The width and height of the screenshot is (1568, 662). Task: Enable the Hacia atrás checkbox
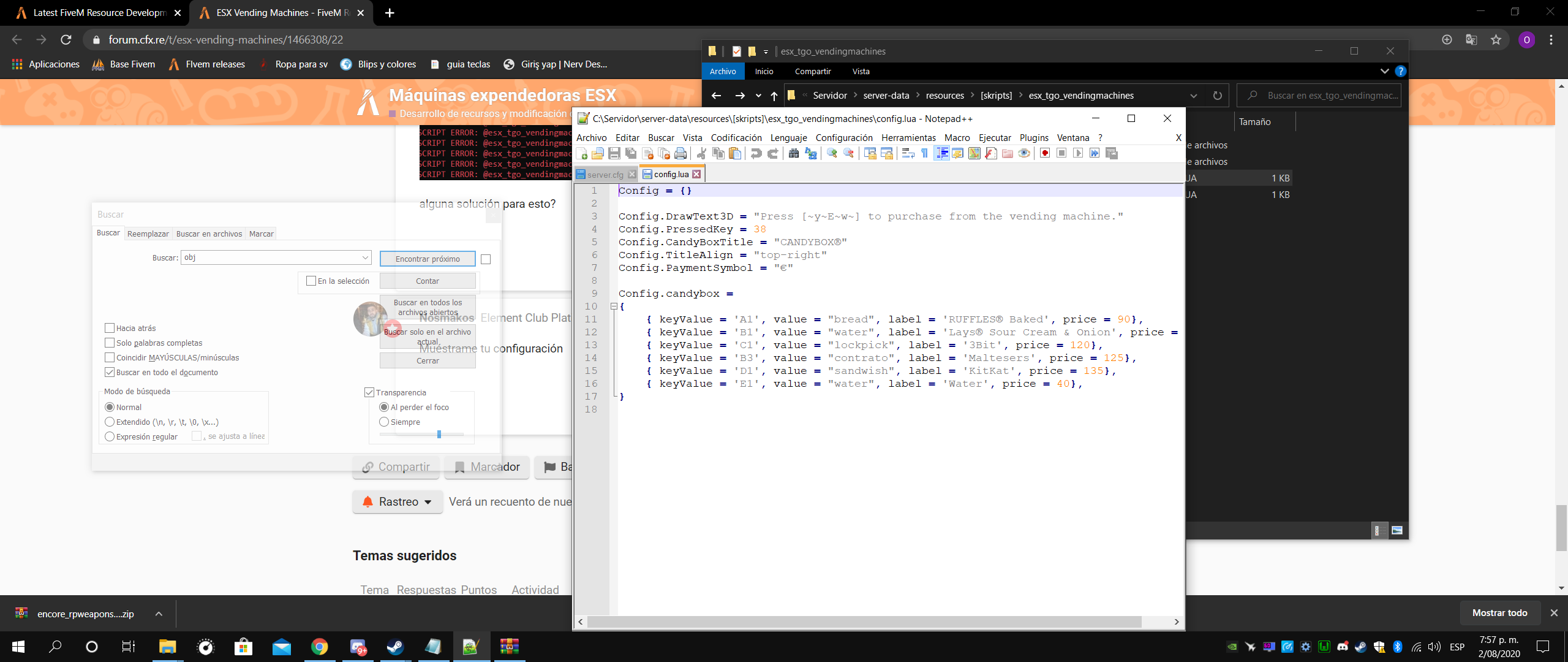point(110,328)
